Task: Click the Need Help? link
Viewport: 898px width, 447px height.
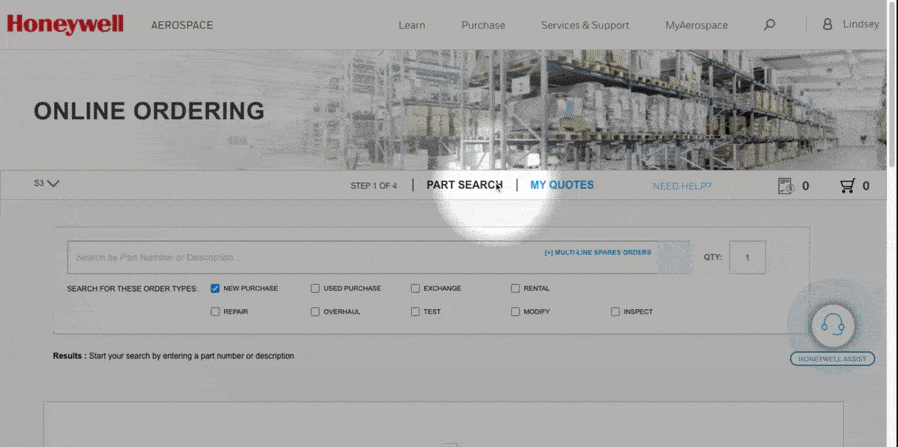Action: click(682, 186)
